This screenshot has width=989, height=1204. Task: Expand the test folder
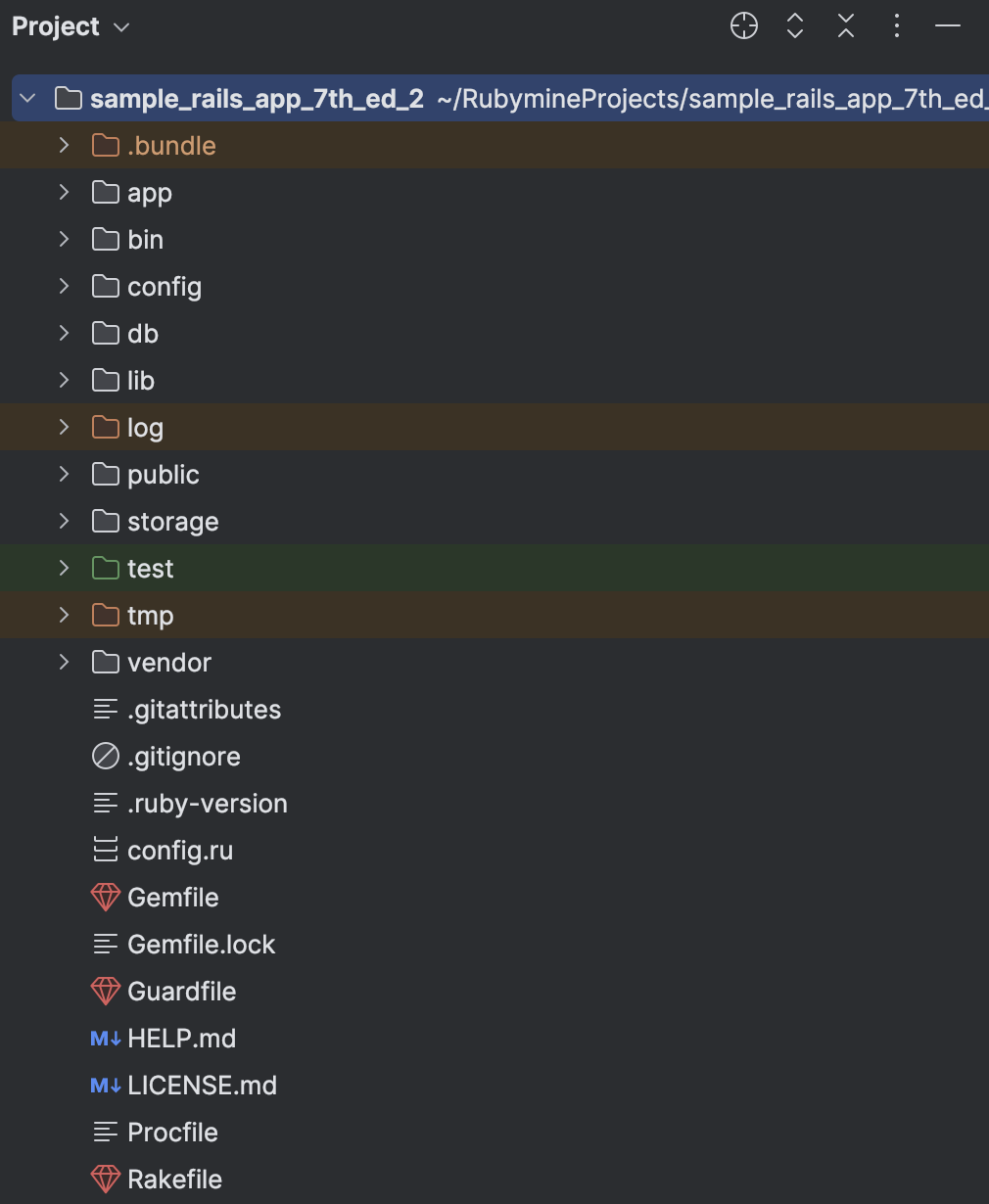pyautogui.click(x=65, y=569)
